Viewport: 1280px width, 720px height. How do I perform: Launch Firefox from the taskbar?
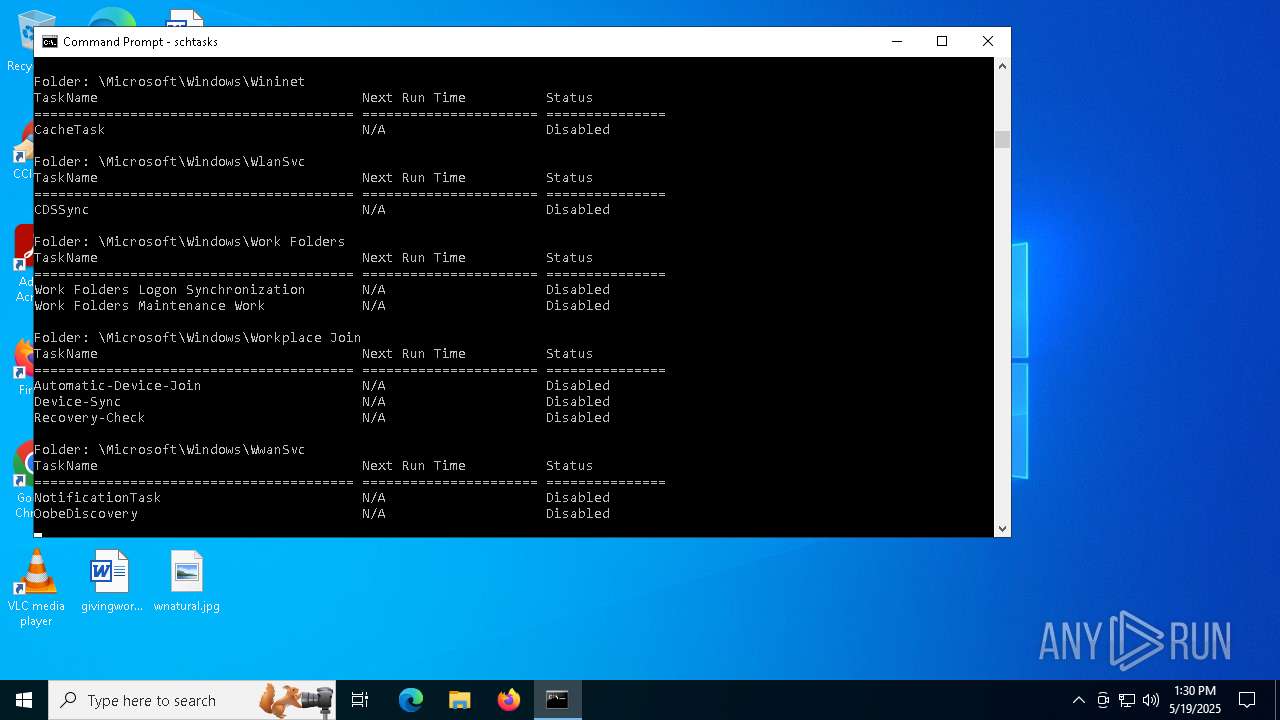point(509,700)
